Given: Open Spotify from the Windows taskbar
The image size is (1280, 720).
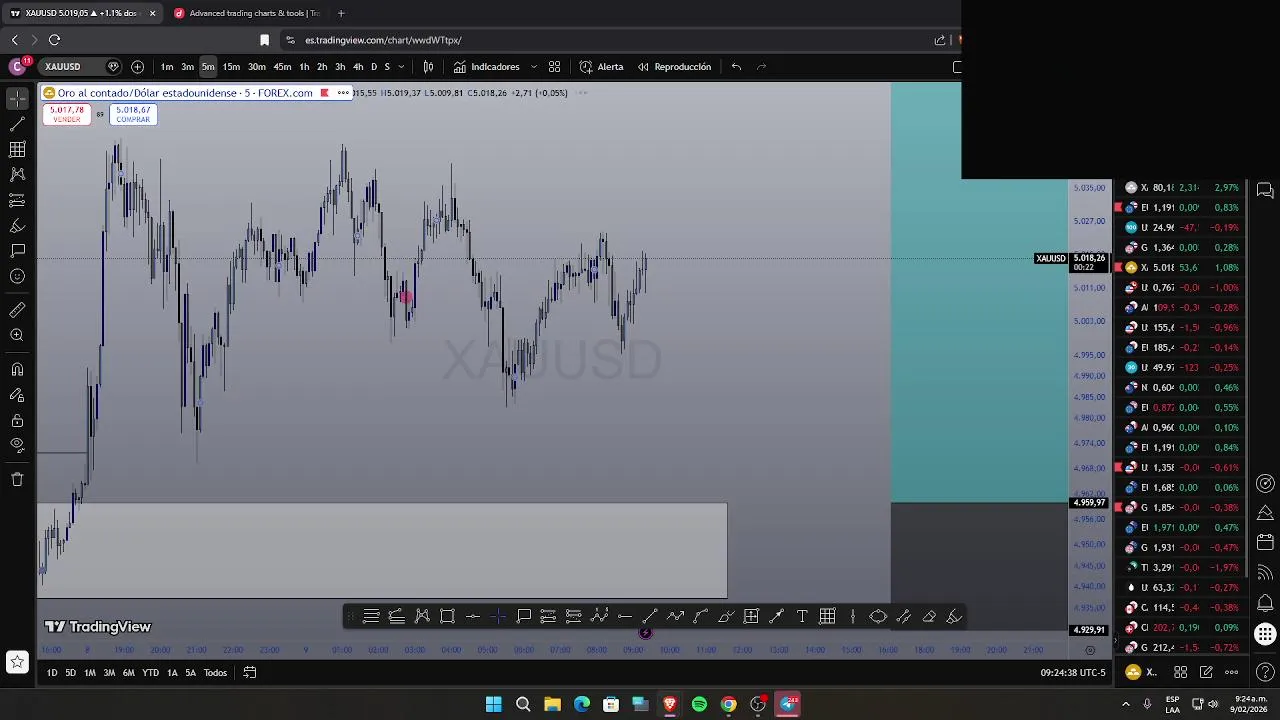Looking at the screenshot, I should [699, 704].
